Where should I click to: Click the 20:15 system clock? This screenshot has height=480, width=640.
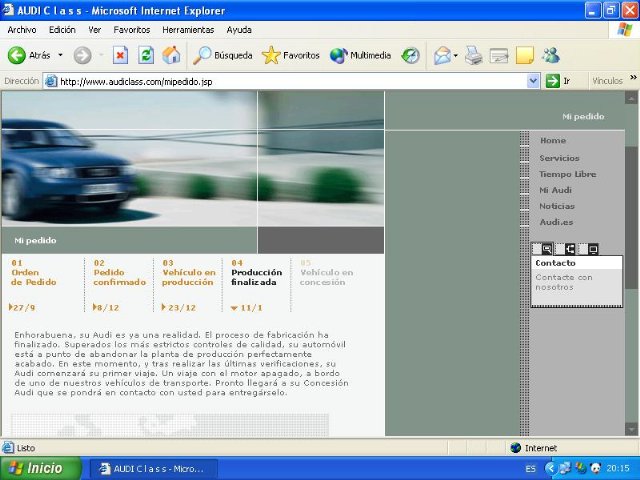point(618,468)
